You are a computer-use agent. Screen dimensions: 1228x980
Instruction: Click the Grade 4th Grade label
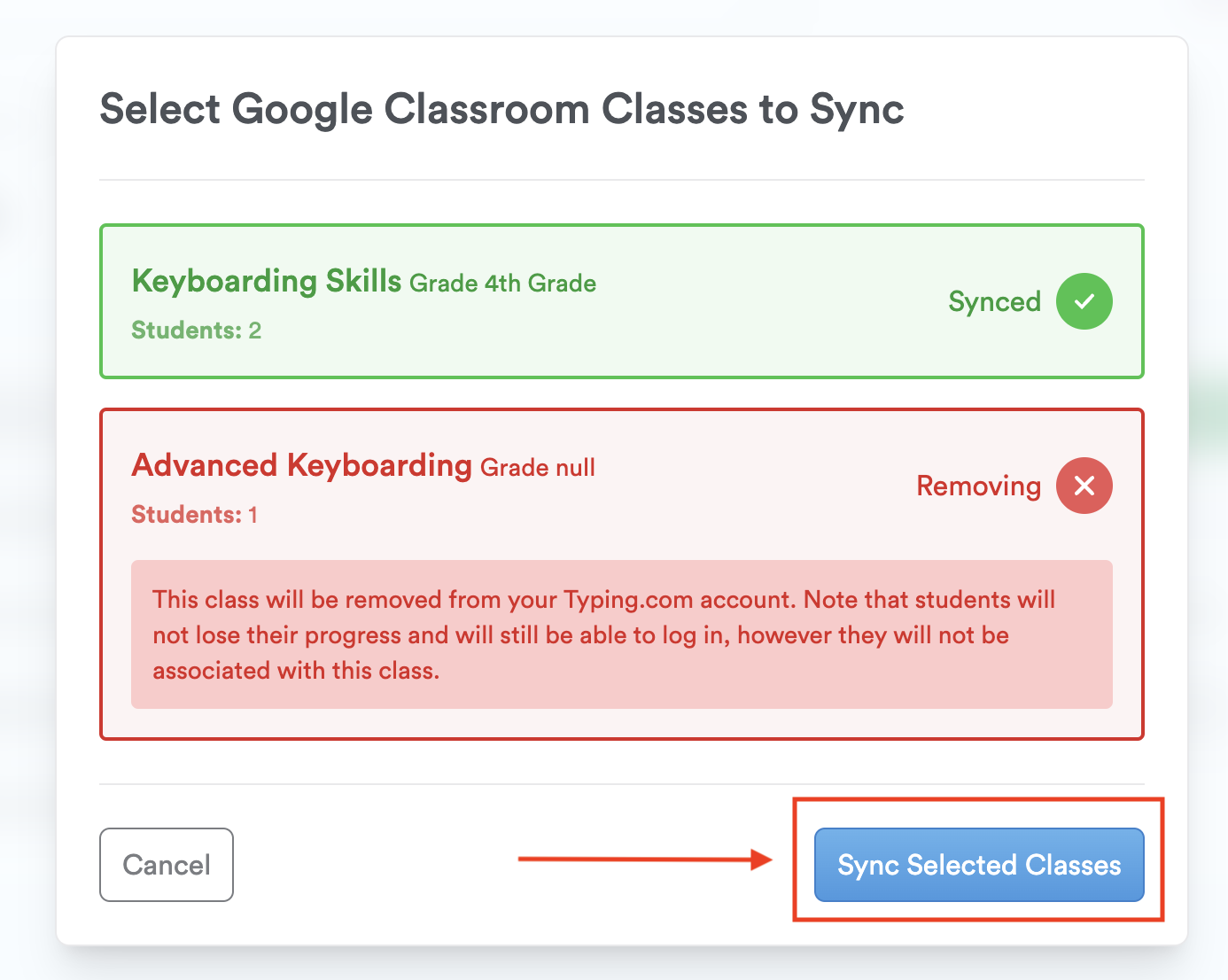tap(502, 284)
